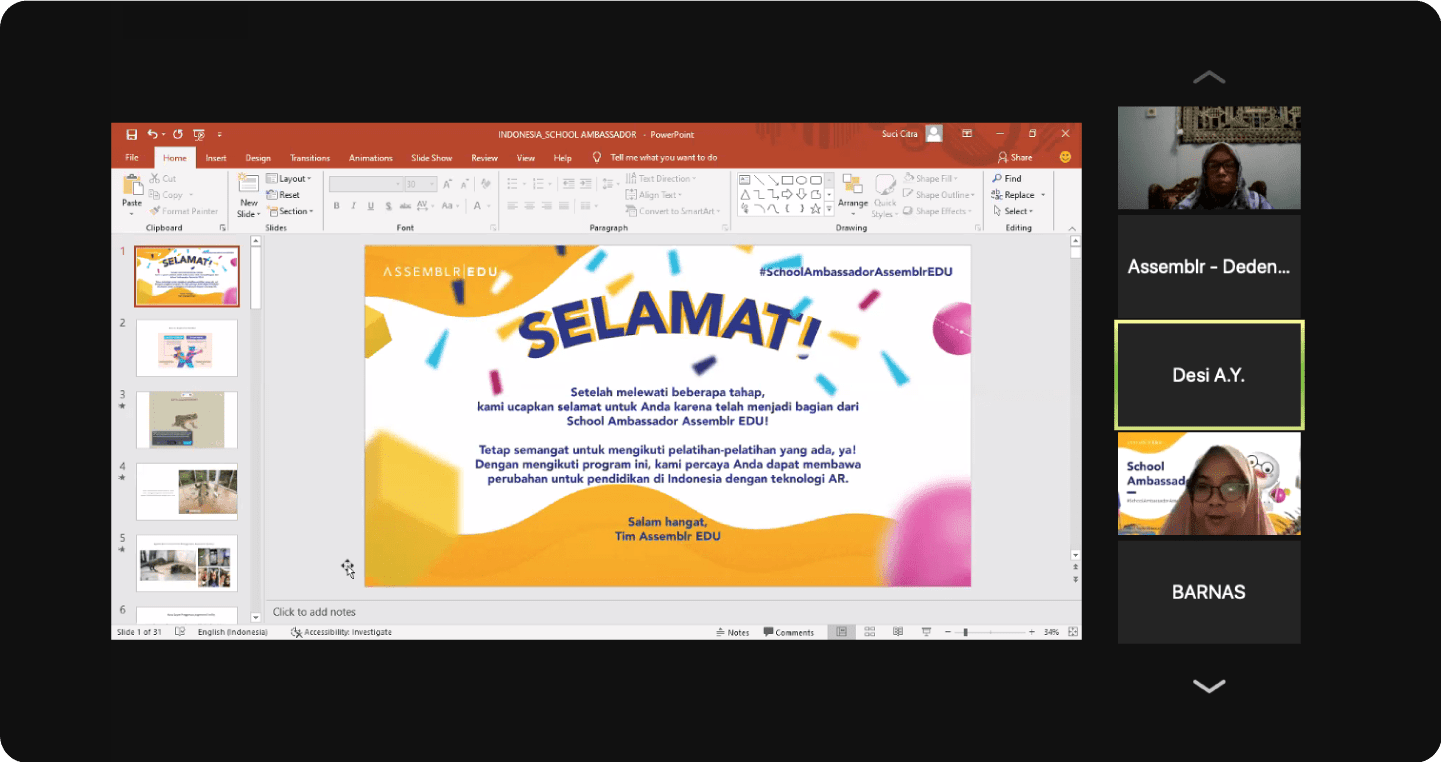Click the Quick Styles icon

[x=885, y=195]
